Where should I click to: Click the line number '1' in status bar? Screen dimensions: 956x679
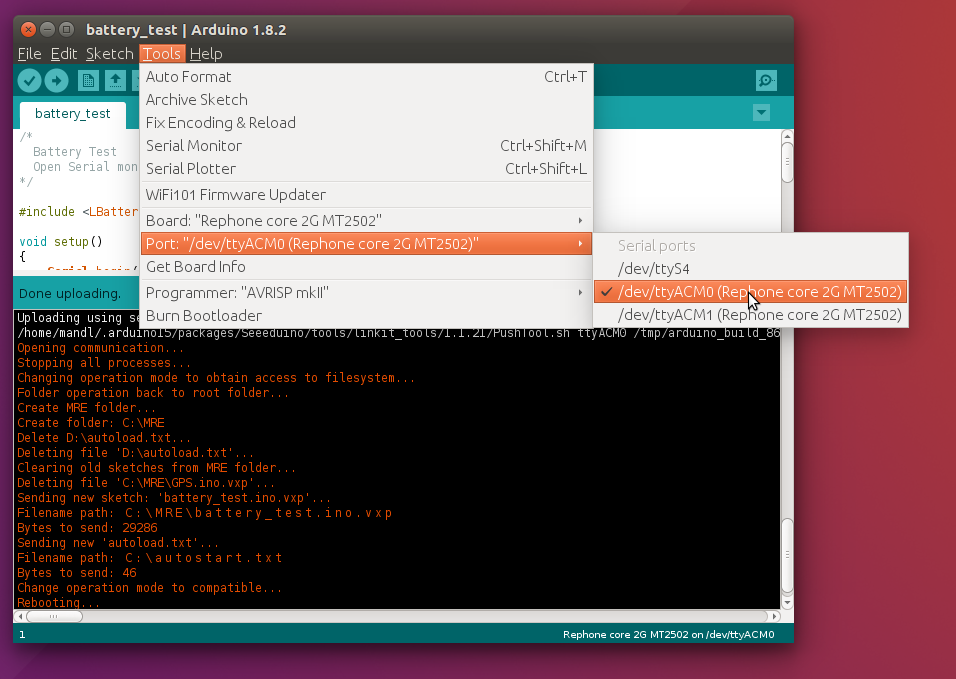click(x=22, y=635)
